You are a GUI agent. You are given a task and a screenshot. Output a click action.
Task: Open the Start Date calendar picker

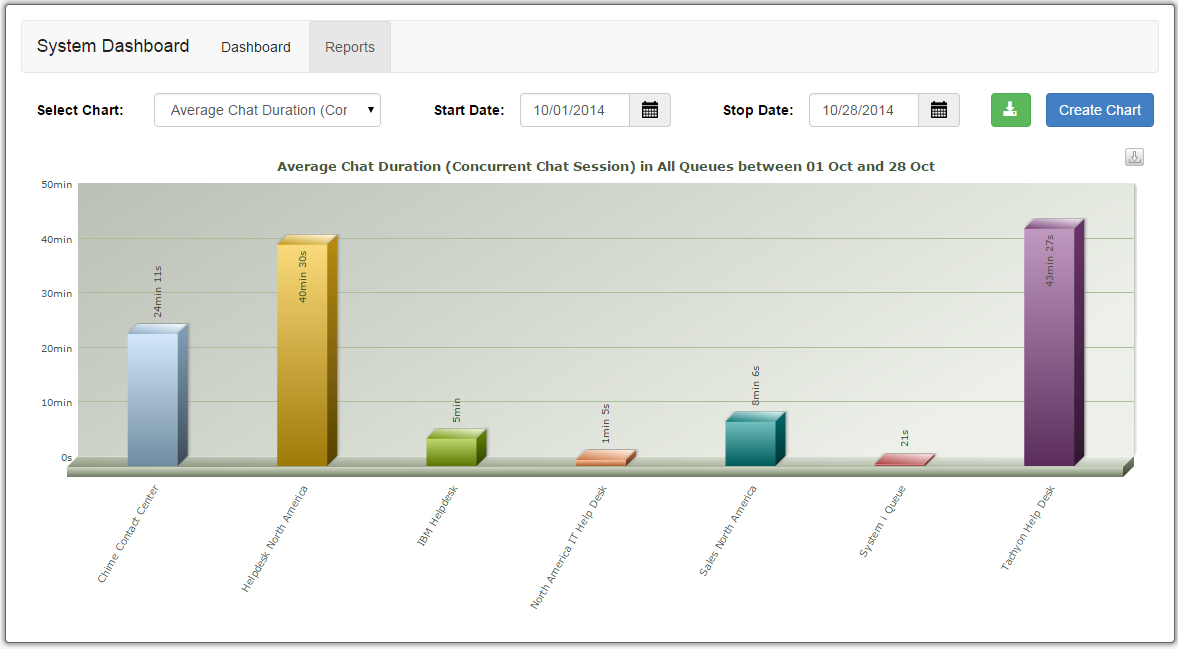coord(650,110)
